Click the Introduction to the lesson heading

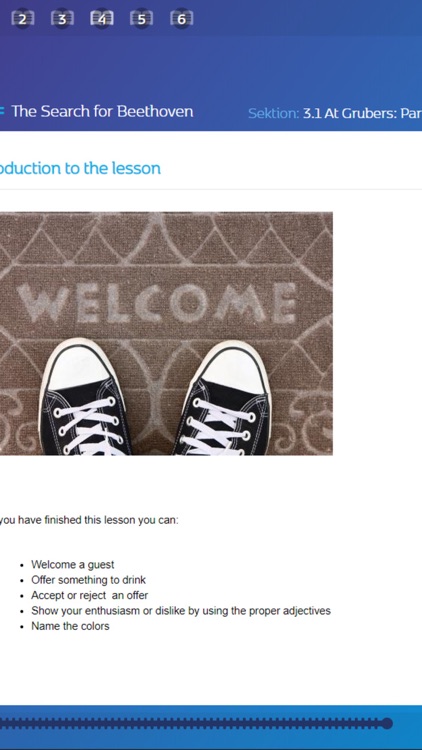coord(80,168)
